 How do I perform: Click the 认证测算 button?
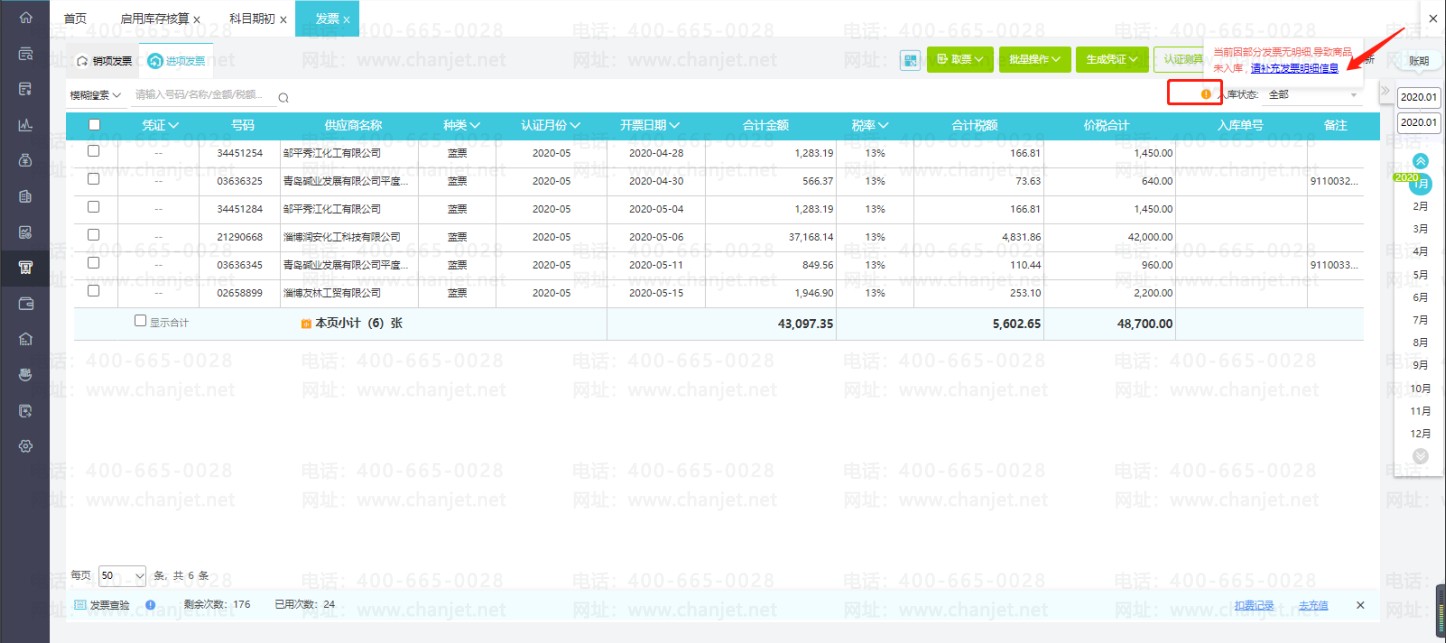click(x=1178, y=60)
